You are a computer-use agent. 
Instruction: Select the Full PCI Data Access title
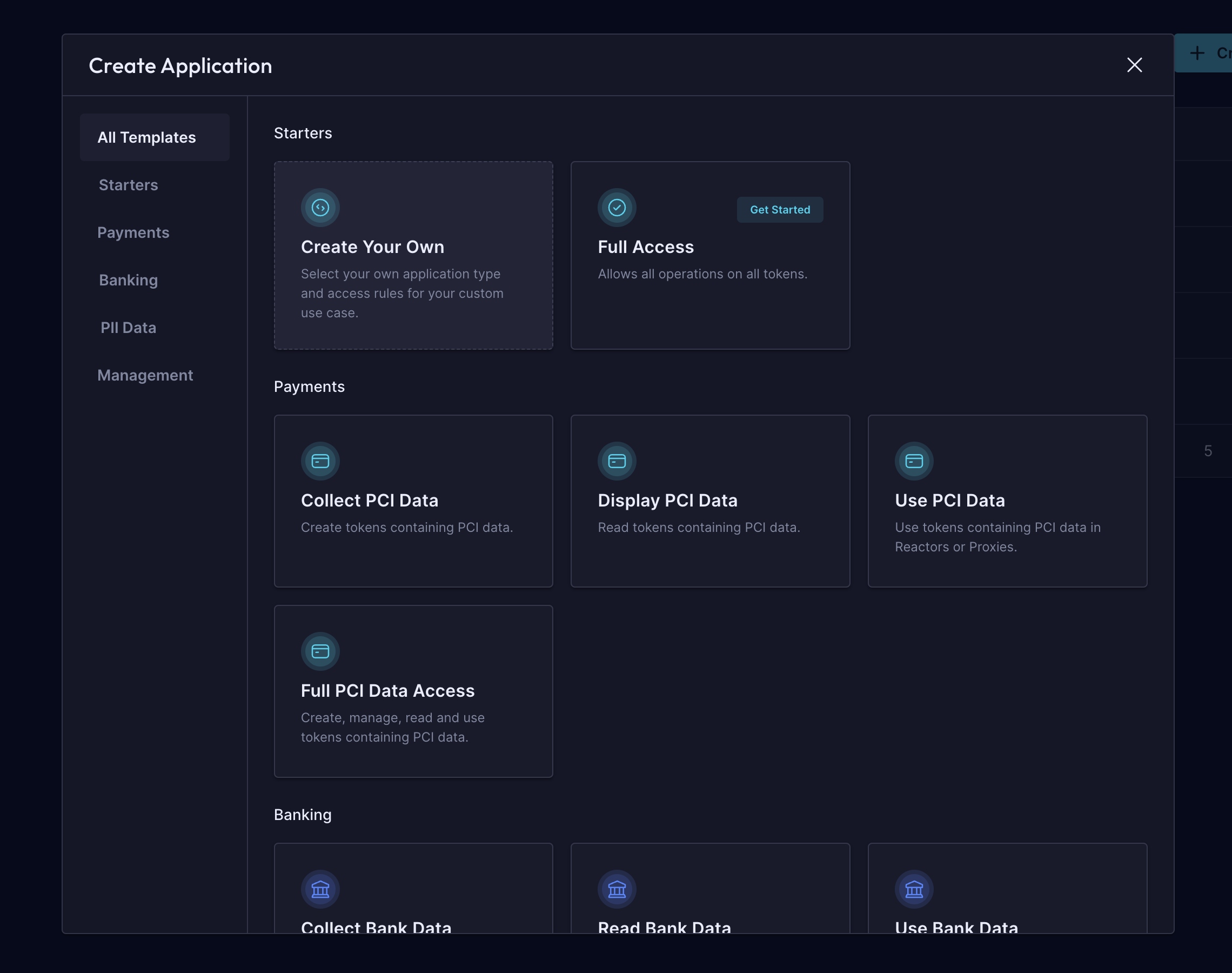click(387, 690)
